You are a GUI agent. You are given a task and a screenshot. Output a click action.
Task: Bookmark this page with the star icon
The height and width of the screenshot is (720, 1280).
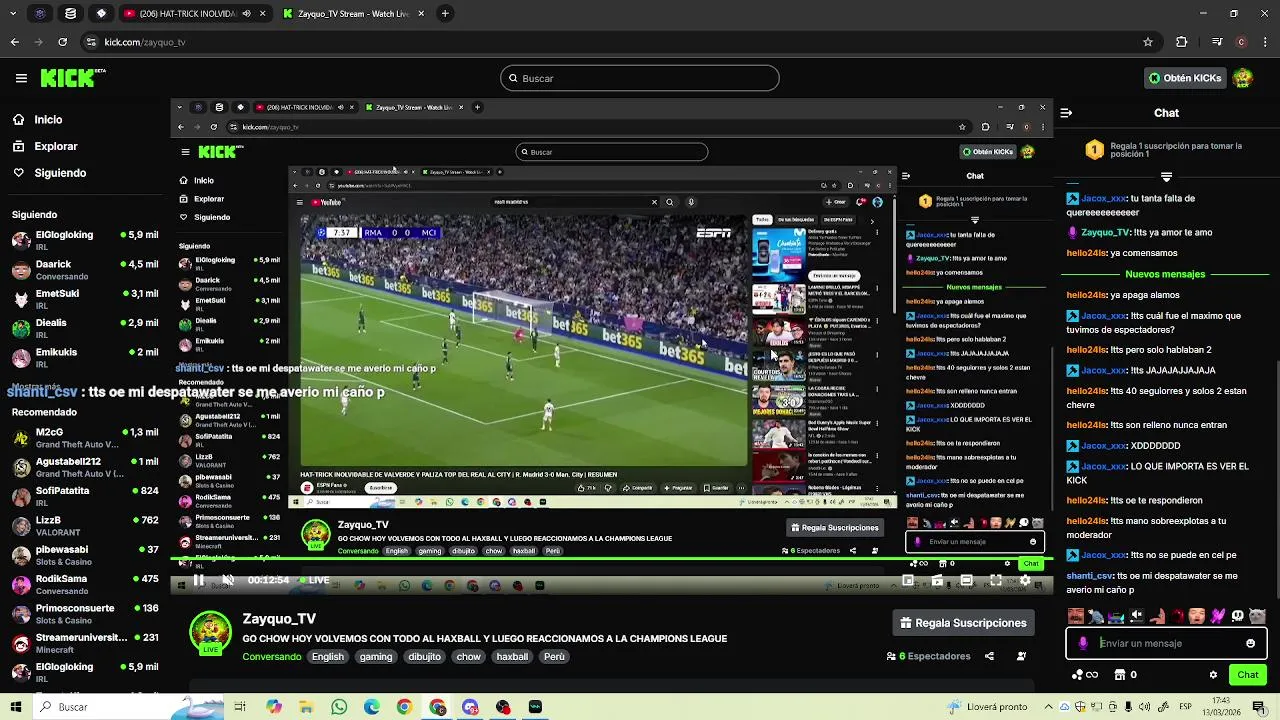(x=1148, y=42)
